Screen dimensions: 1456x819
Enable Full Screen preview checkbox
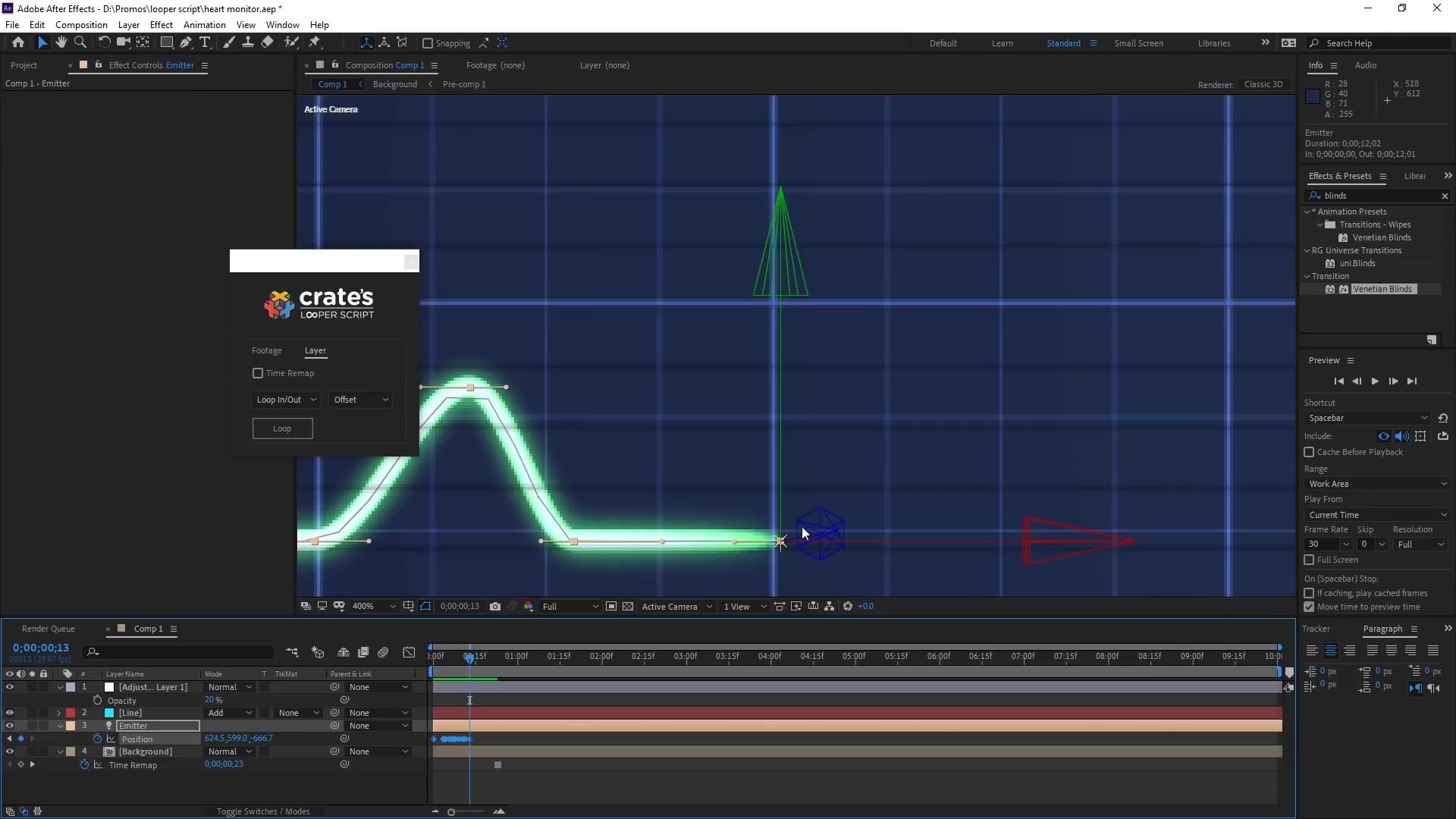[1309, 560]
